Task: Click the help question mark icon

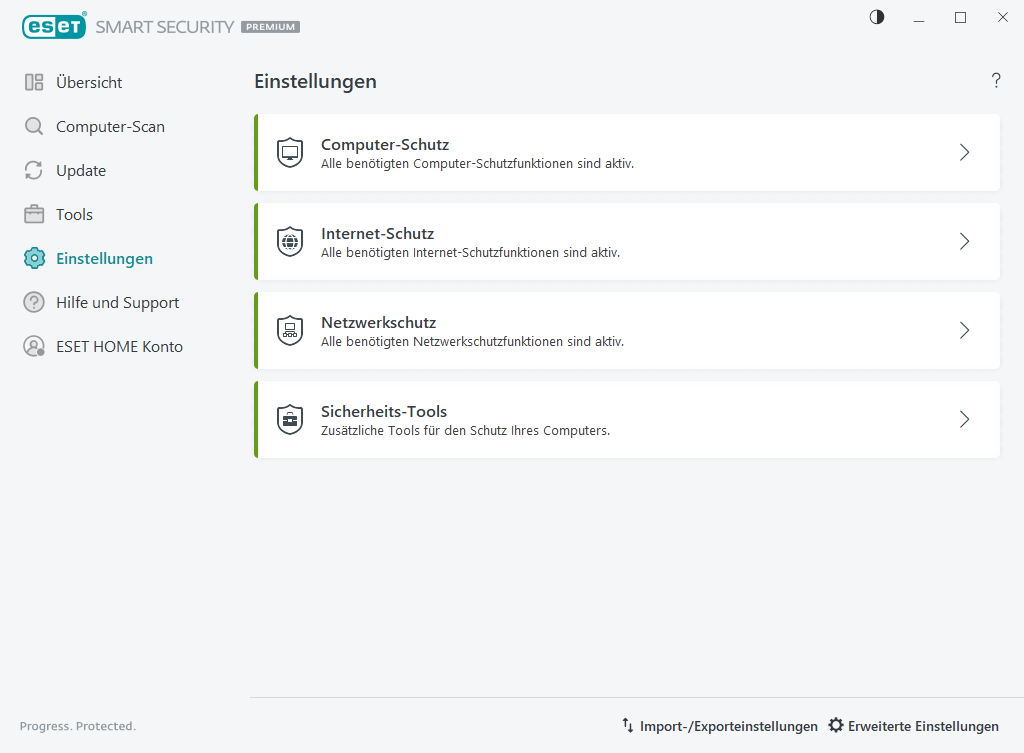Action: point(996,81)
